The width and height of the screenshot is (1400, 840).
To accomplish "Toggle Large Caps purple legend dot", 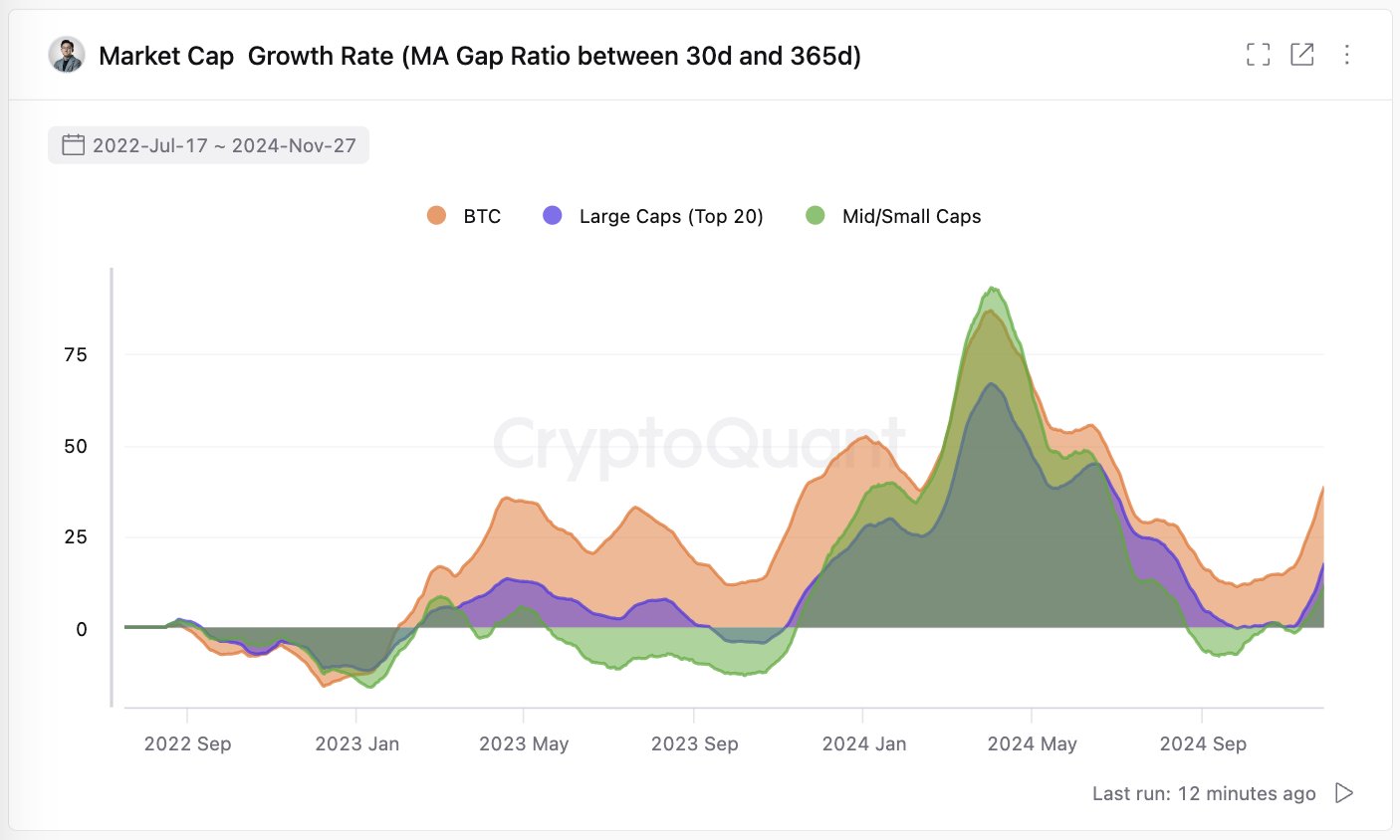I will 553,216.
